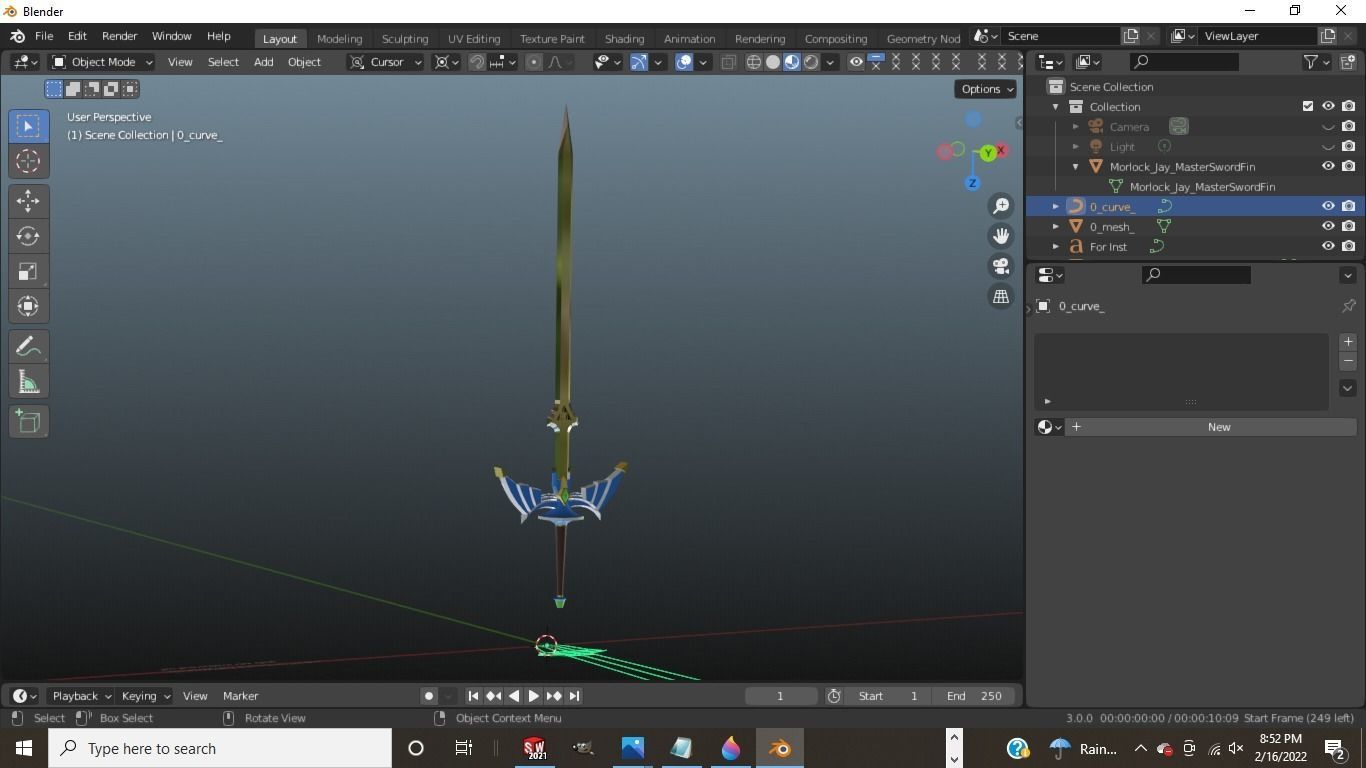Open the Keying dropdown
Image resolution: width=1366 pixels, height=768 pixels.
click(145, 696)
